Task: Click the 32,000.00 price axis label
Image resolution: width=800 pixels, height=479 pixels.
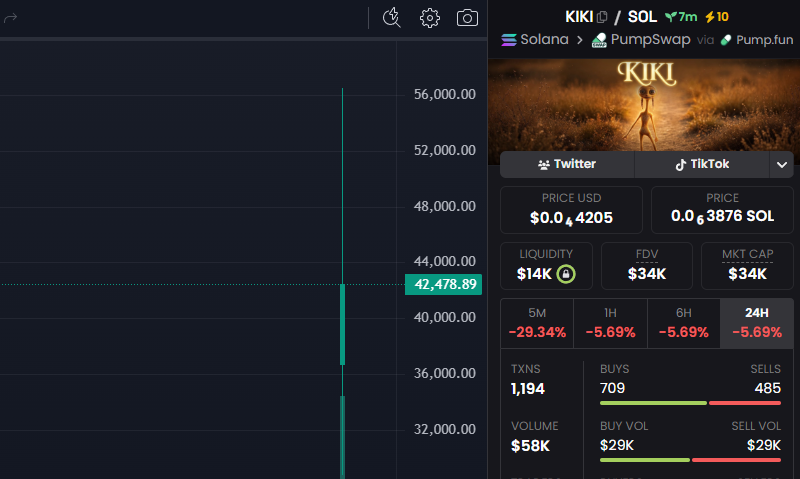Action: (444, 429)
